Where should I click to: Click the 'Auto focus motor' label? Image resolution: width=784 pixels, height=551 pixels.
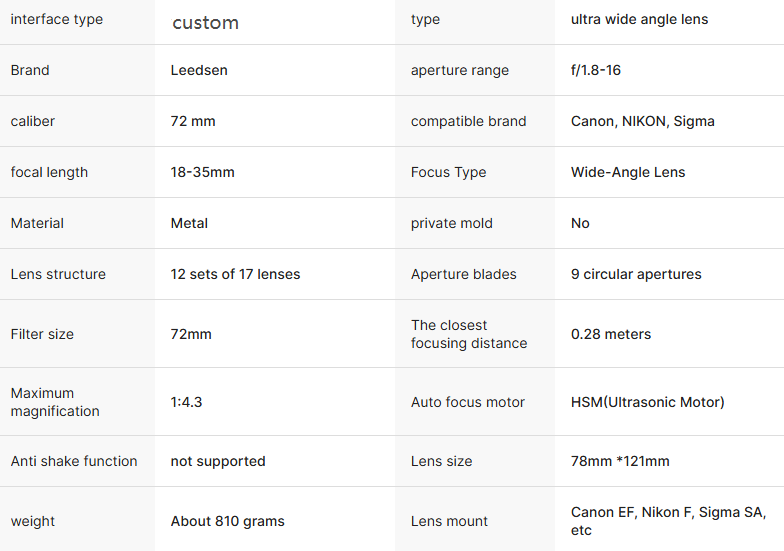pos(467,402)
